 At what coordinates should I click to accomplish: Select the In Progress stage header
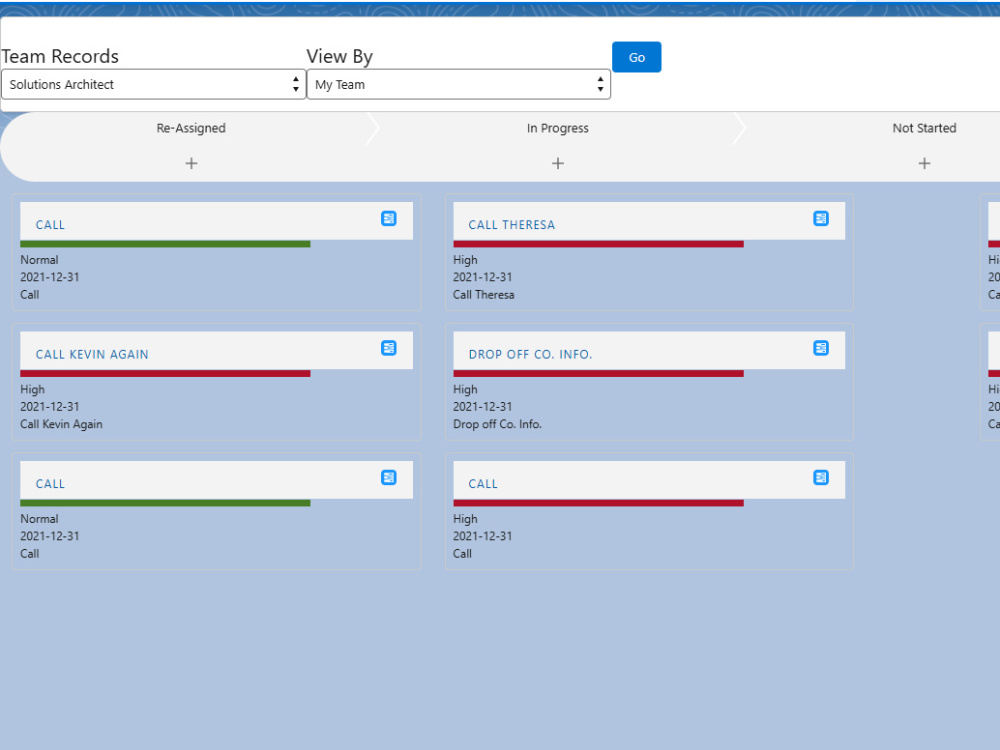[558, 128]
